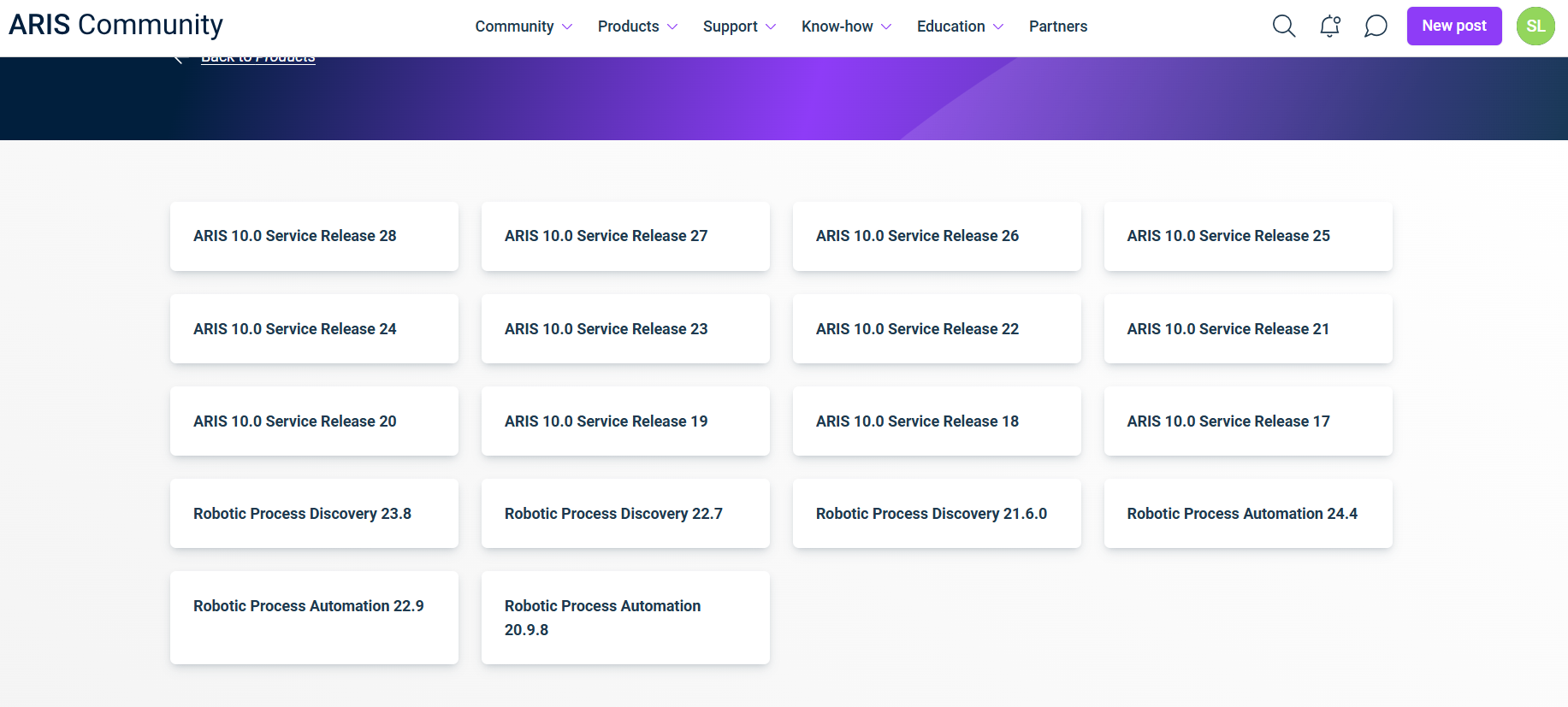Select Robotic Process Automation 24.4 card
This screenshot has height=707, width=1568.
[x=1248, y=514]
